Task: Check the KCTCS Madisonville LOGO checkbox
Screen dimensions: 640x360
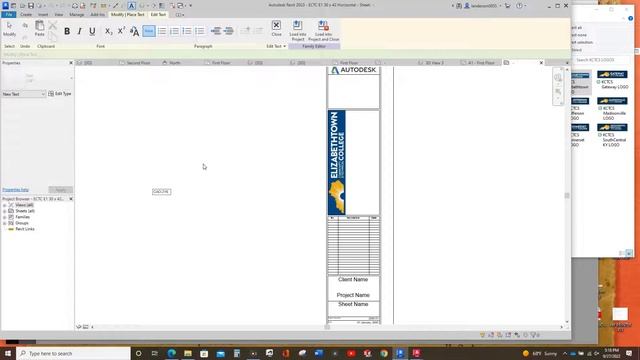Action: pos(600,109)
